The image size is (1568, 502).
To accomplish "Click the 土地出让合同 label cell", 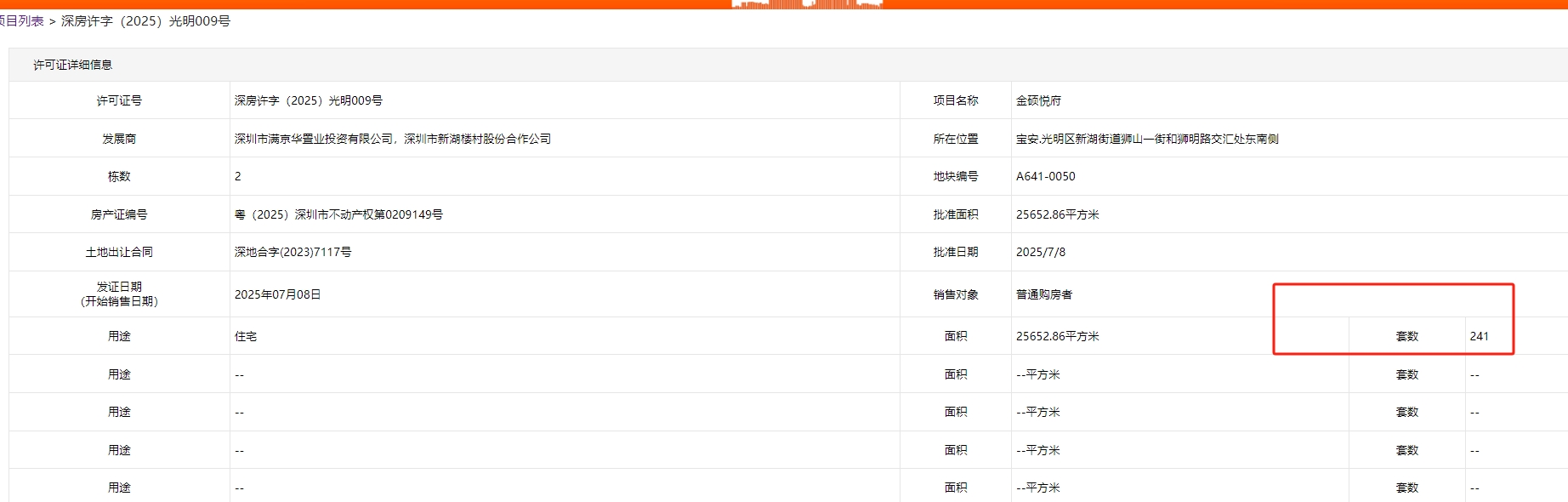I will point(119,252).
